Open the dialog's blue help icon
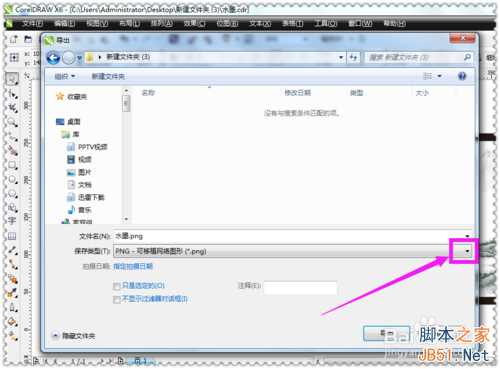This screenshot has height=369, width=500. coord(462,76)
